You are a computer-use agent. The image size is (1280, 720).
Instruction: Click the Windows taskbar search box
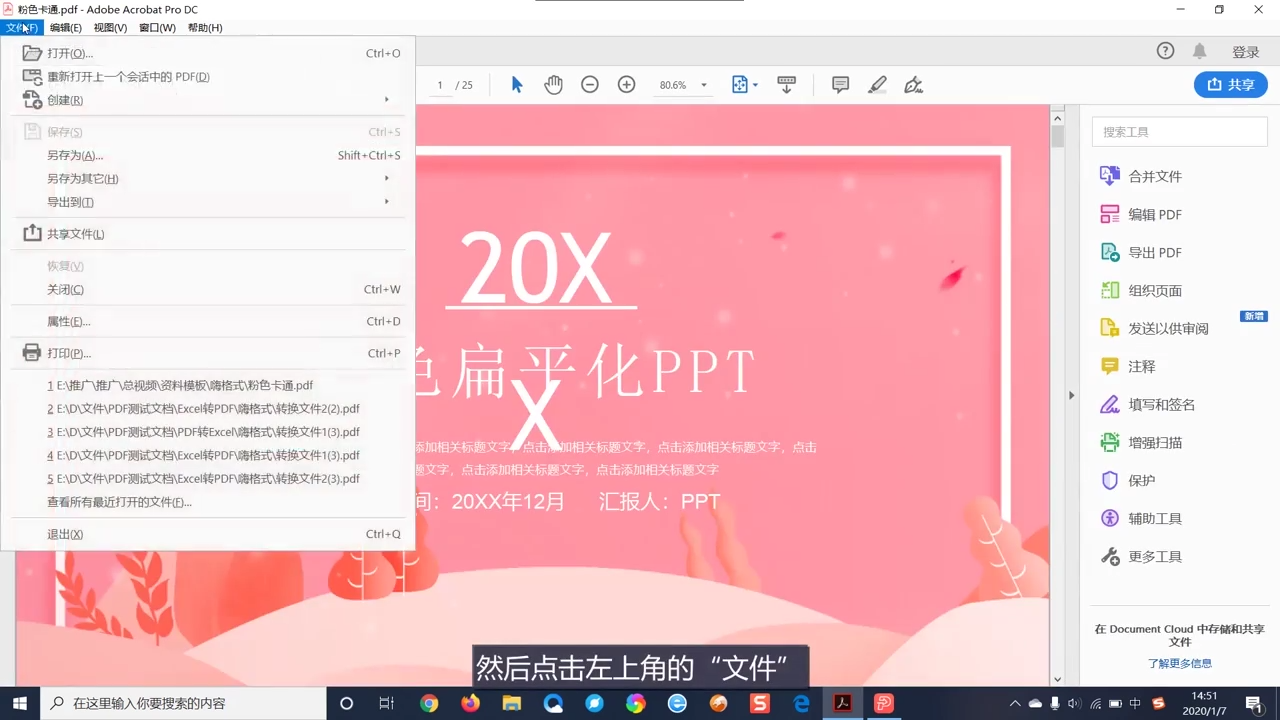(x=183, y=703)
